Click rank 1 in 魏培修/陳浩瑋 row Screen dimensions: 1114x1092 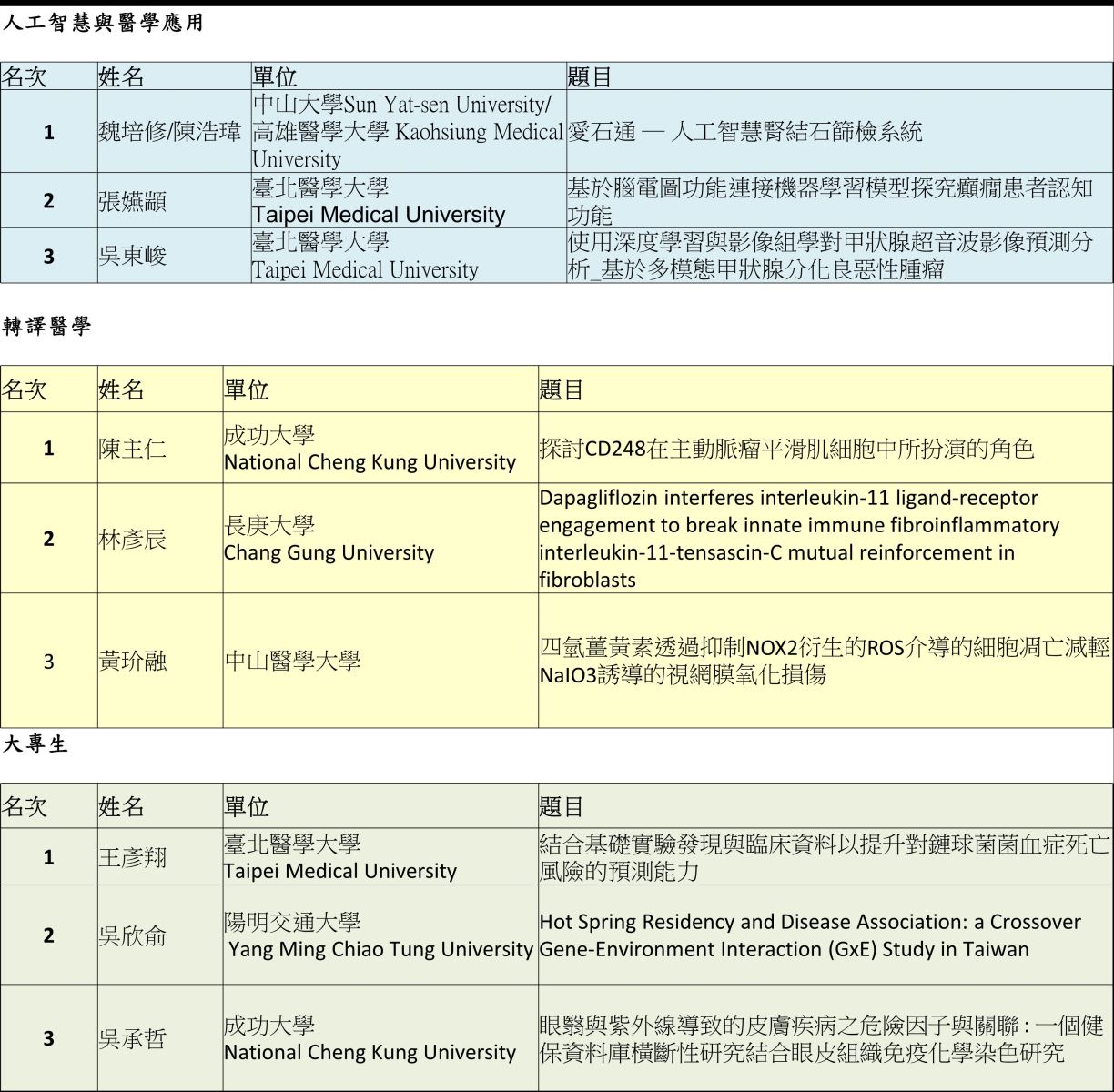[49, 133]
